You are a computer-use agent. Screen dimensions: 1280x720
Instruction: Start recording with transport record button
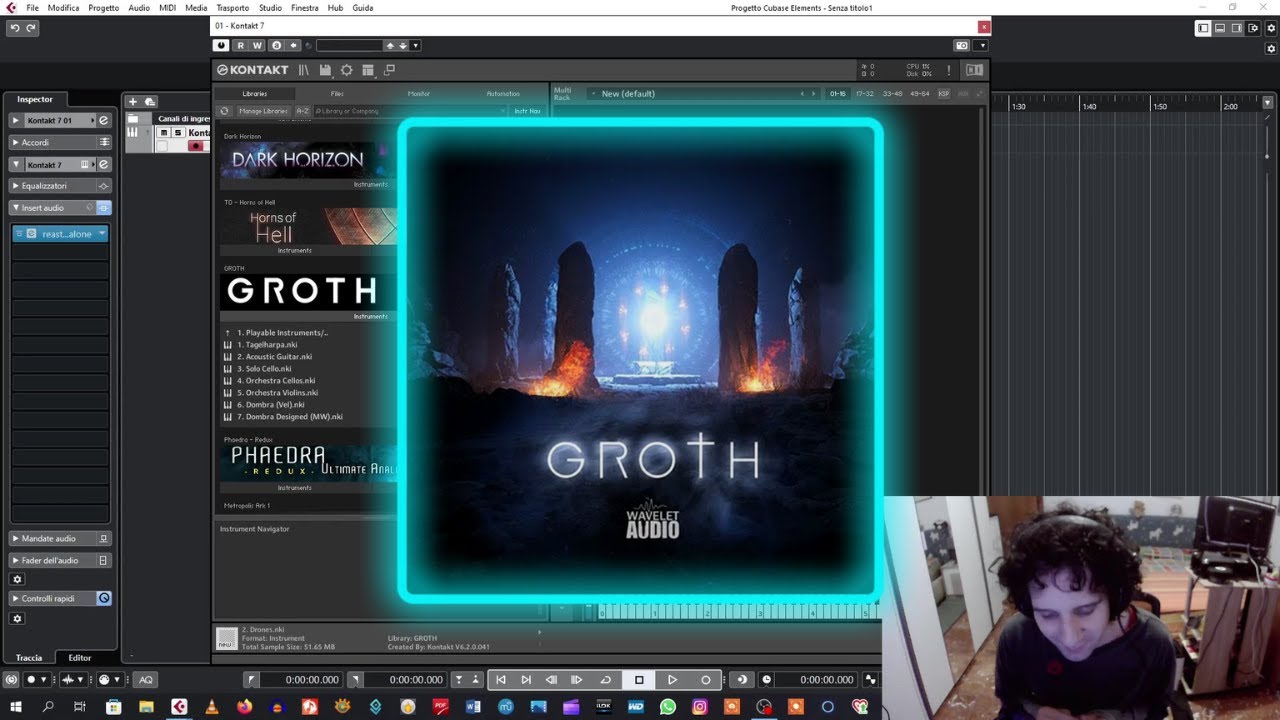click(705, 680)
